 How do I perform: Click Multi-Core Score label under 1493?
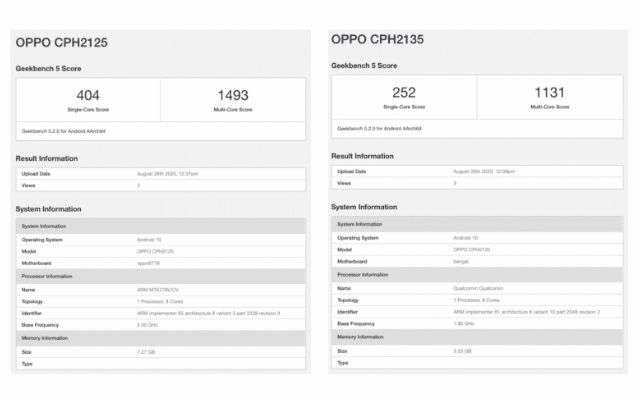233,109
